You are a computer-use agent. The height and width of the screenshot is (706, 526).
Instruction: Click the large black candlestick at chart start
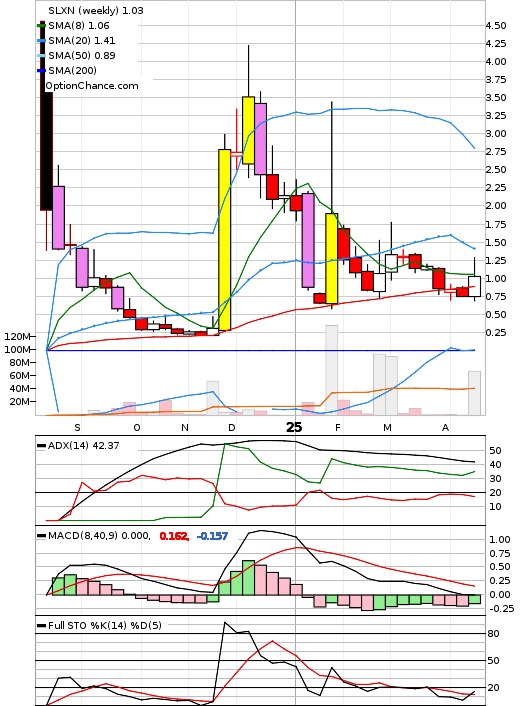46,115
